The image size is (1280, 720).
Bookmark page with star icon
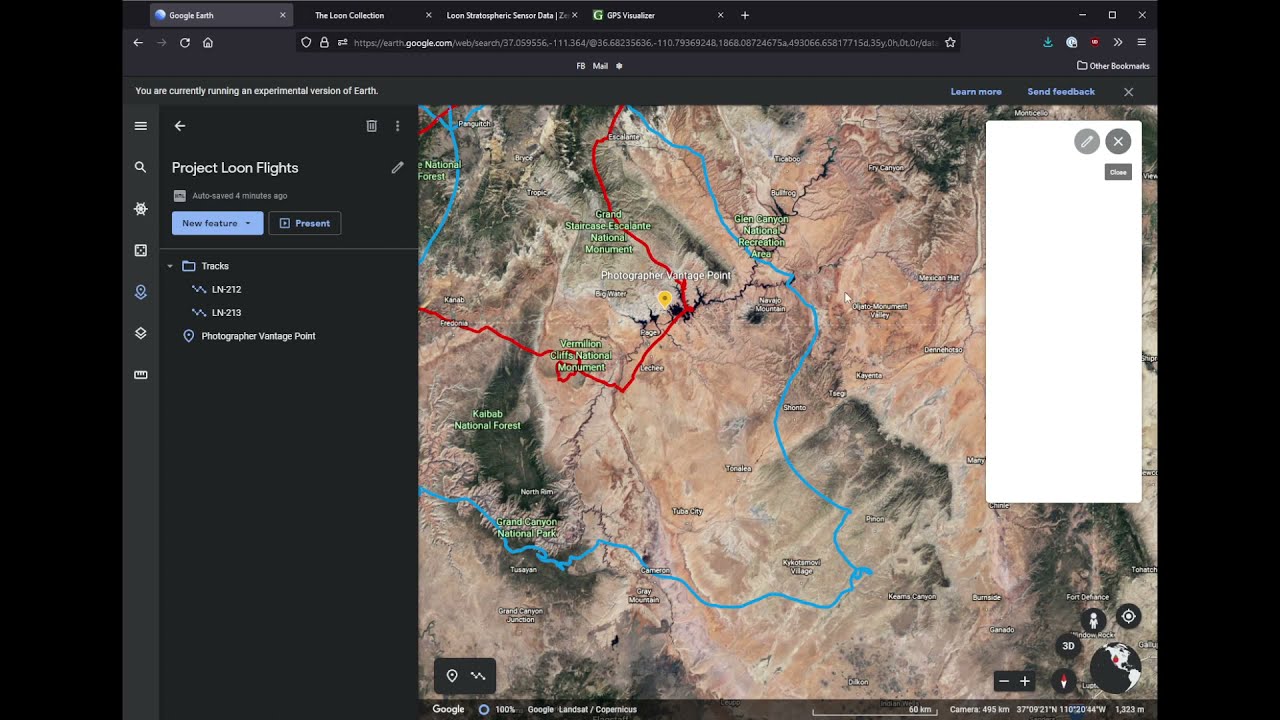point(950,42)
